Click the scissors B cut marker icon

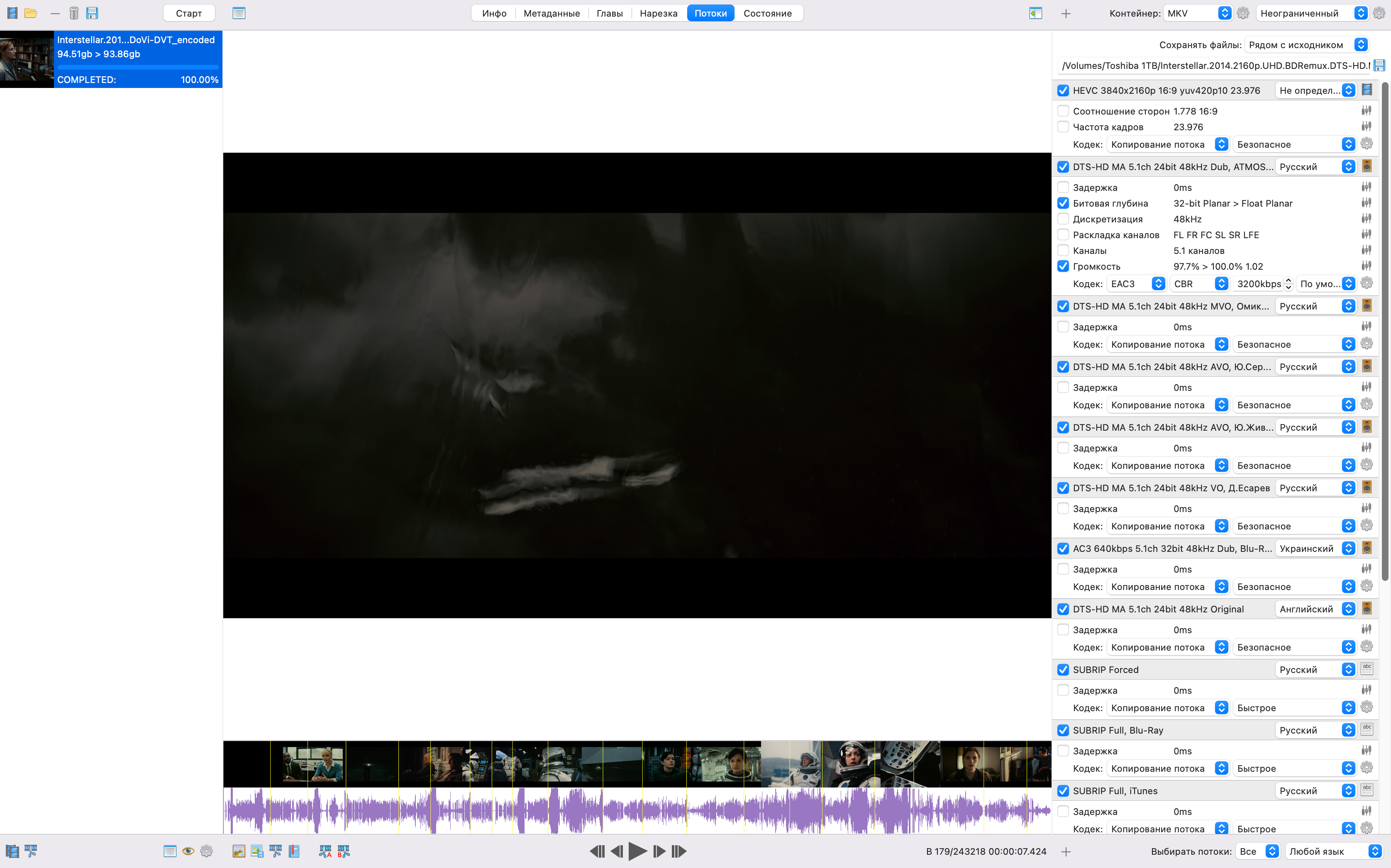click(343, 851)
